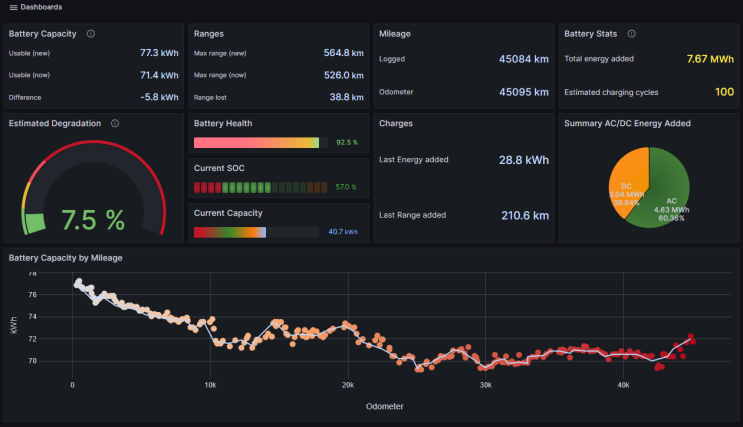Click the Max range (now) value 526.0 km

pos(344,75)
